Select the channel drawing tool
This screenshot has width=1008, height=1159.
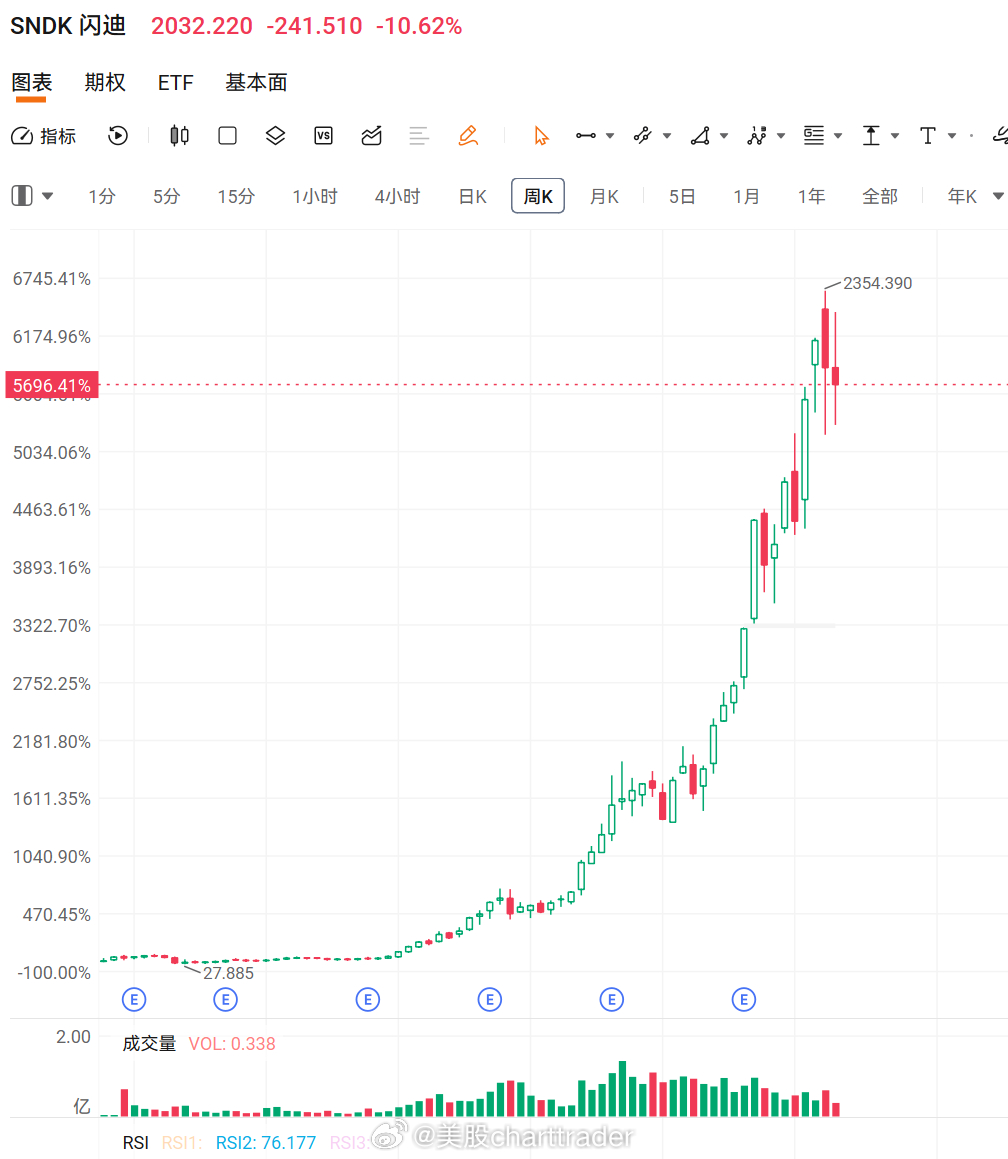(643, 136)
